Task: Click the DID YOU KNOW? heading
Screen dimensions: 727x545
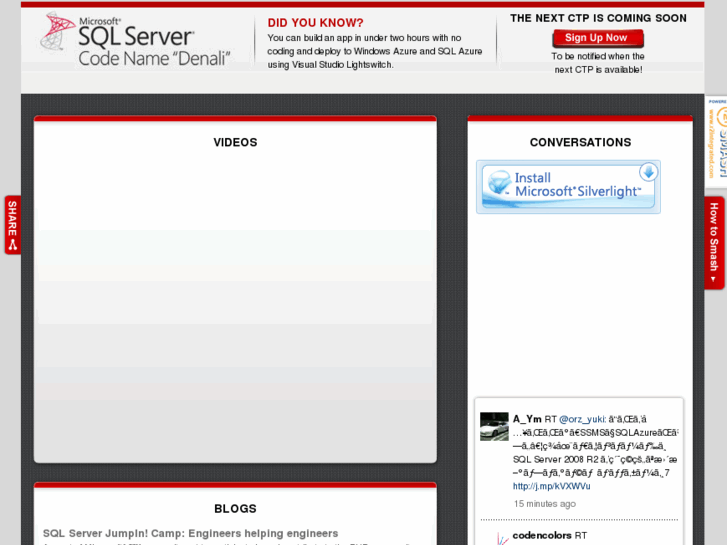Action: click(x=315, y=23)
